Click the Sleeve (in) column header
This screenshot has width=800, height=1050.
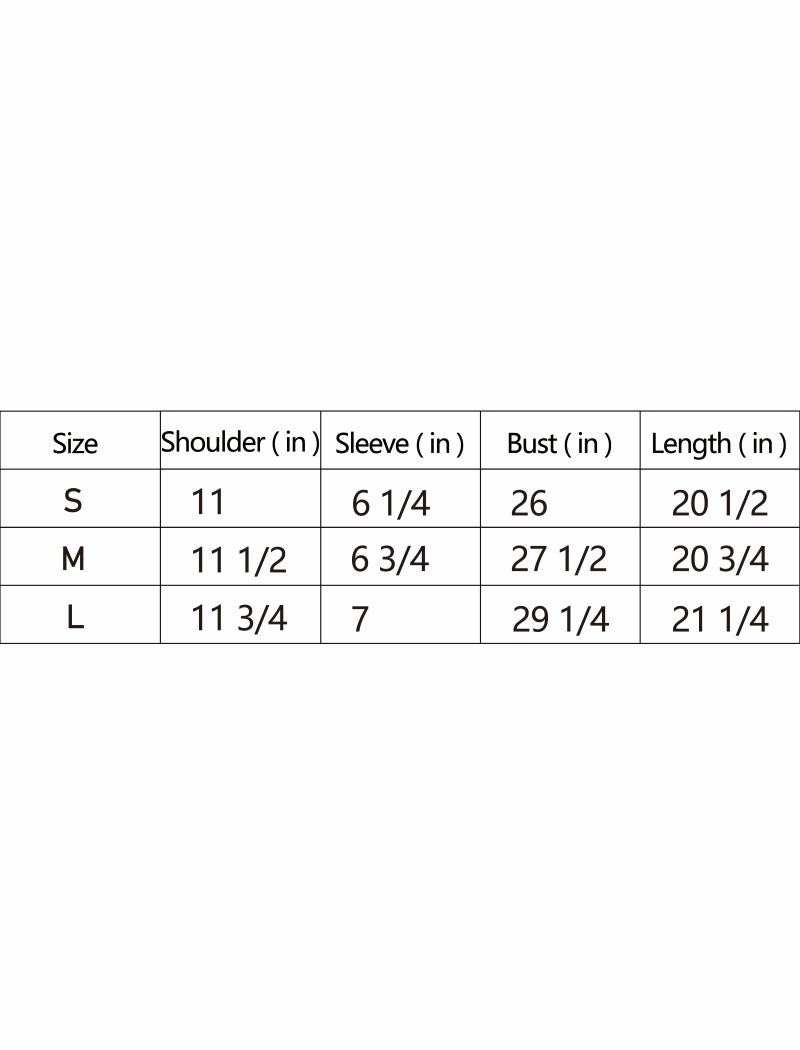pos(399,443)
